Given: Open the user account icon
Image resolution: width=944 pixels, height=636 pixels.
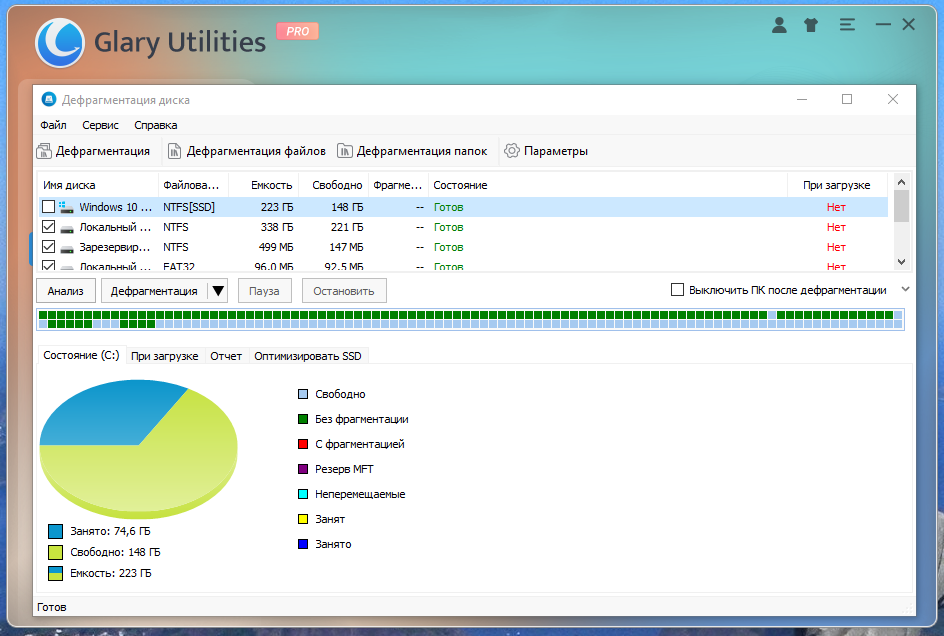Looking at the screenshot, I should click(779, 25).
